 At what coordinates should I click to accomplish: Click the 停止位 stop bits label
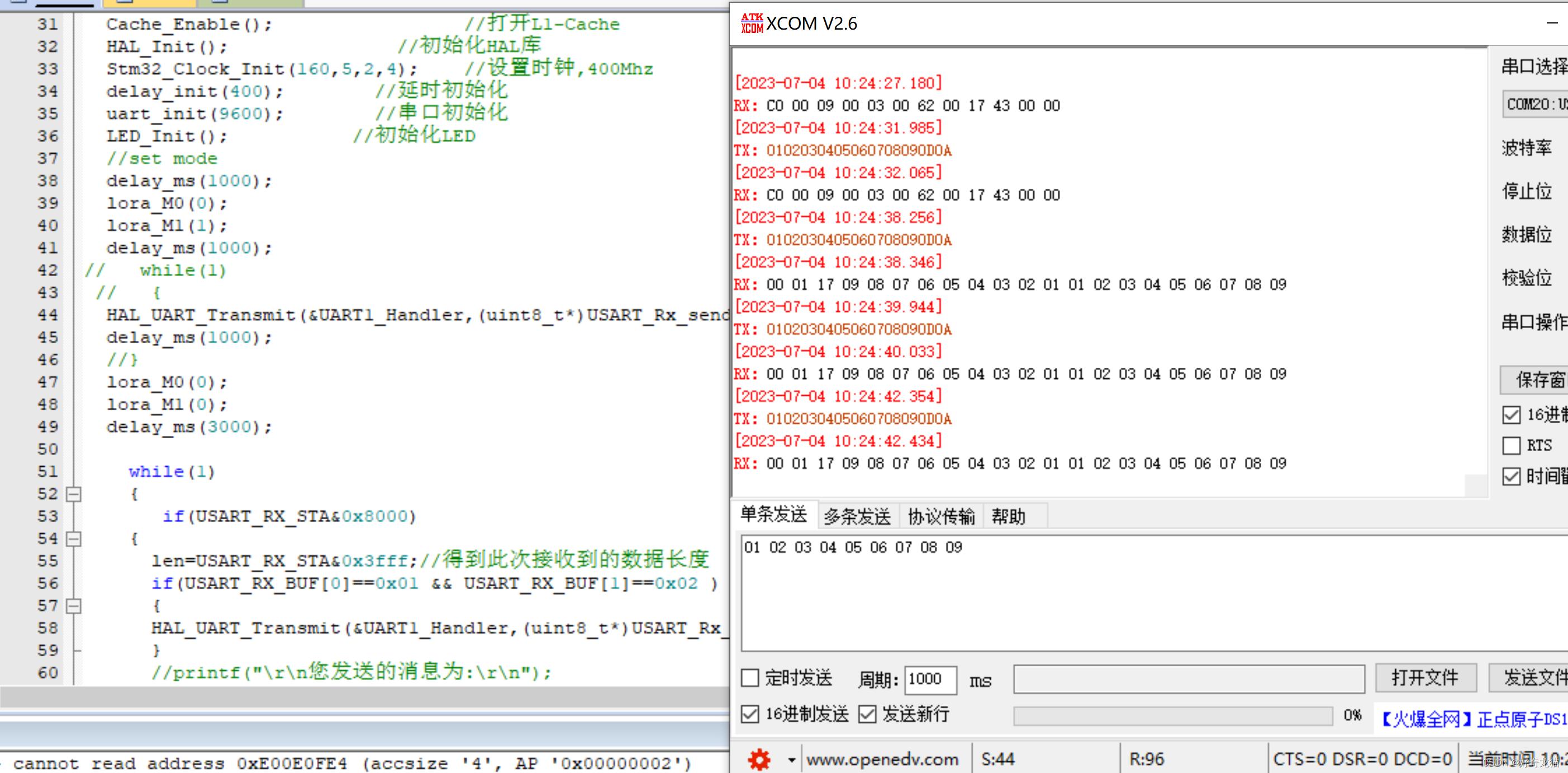pos(1526,191)
